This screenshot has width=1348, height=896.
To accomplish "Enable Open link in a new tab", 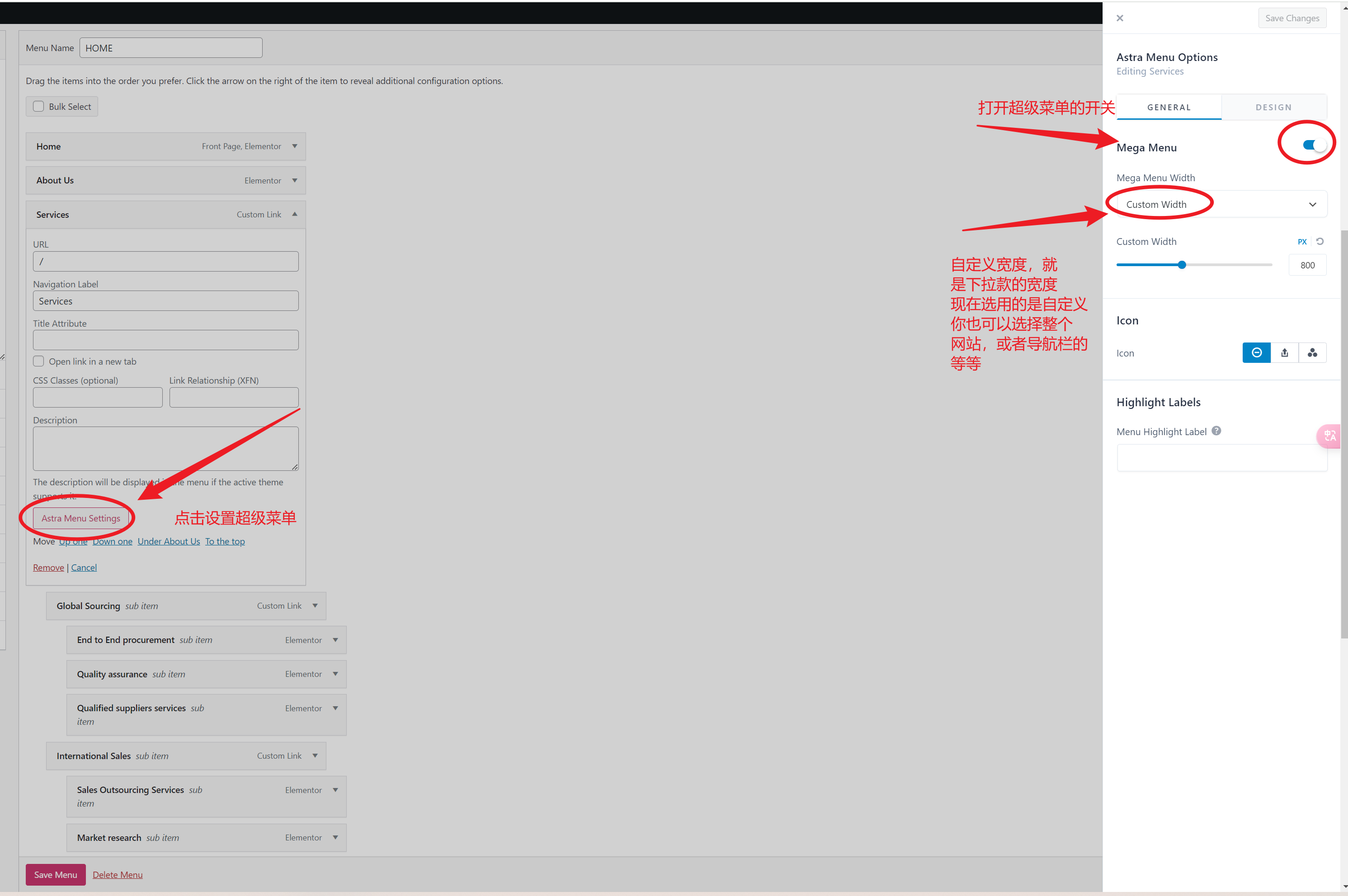I will tap(38, 361).
